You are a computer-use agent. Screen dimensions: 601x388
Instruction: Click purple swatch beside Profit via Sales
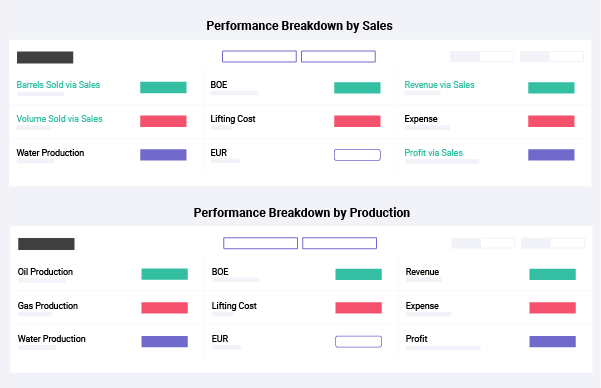coord(551,155)
